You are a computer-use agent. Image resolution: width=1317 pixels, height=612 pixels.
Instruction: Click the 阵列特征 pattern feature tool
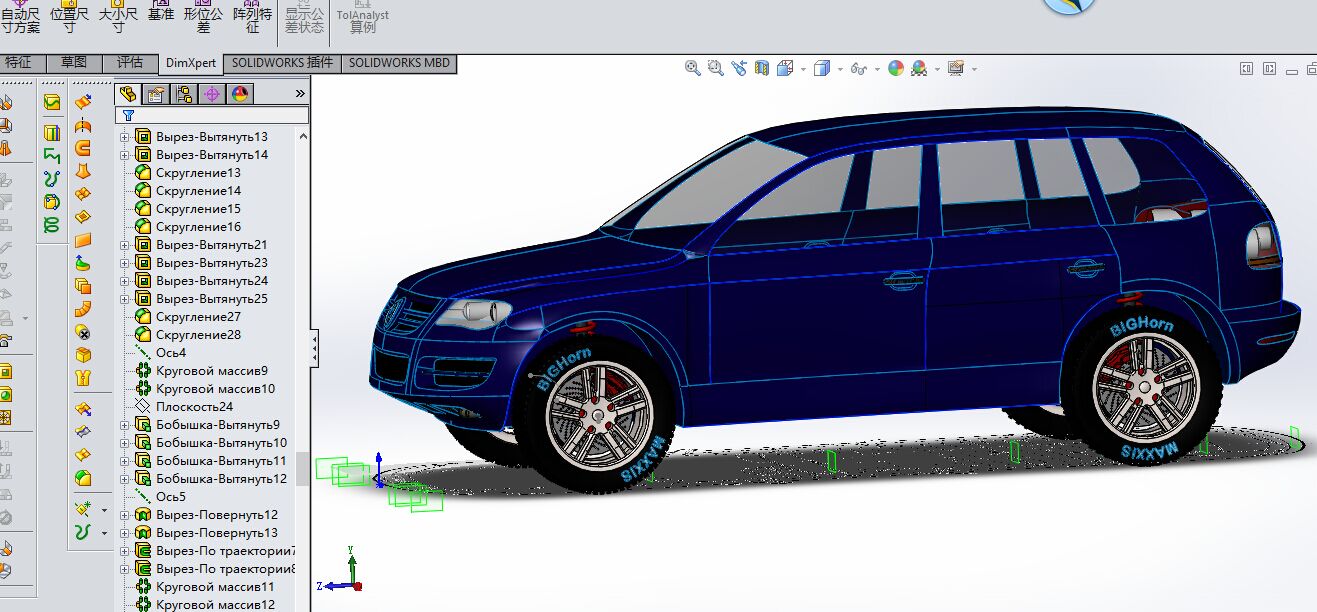pyautogui.click(x=252, y=17)
